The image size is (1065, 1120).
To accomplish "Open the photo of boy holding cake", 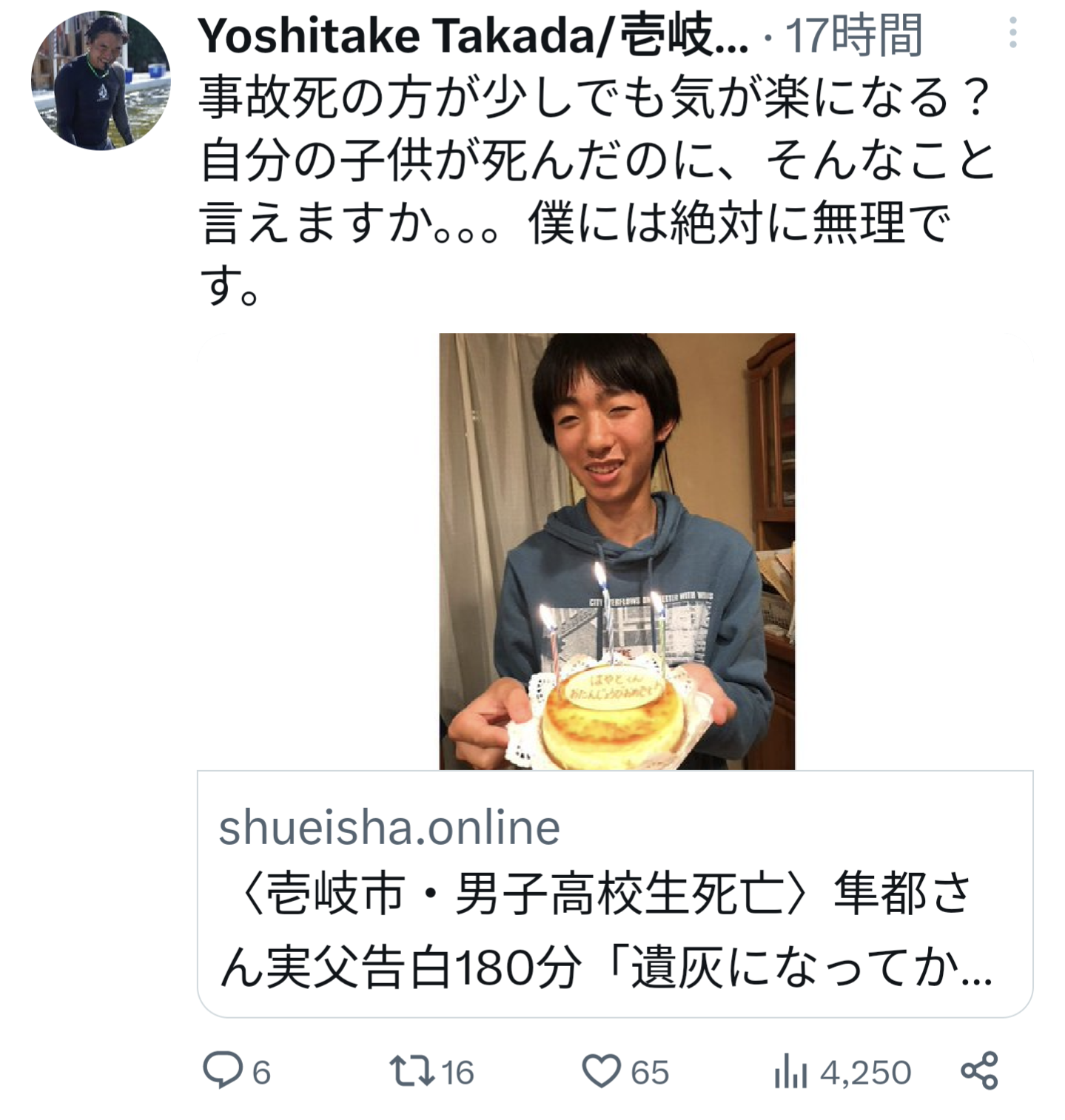I will pos(617,551).
